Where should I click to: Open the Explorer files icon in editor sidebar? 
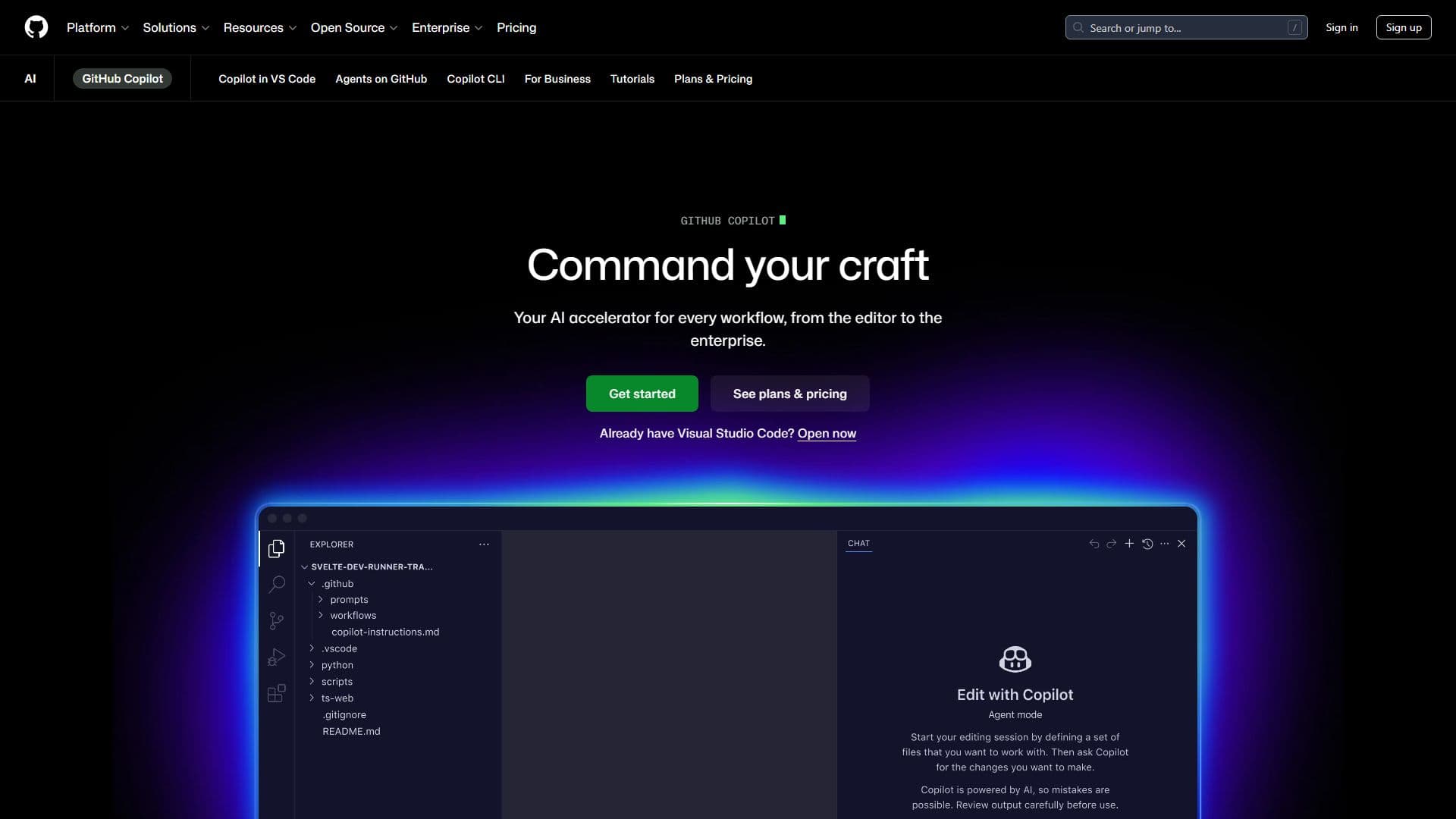(277, 548)
